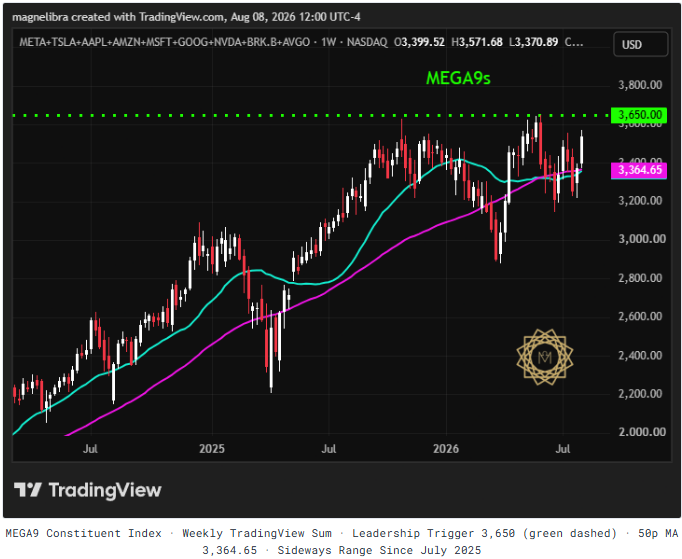682x559 pixels.
Task: Click the open value O3,399.52
Action: (419, 42)
